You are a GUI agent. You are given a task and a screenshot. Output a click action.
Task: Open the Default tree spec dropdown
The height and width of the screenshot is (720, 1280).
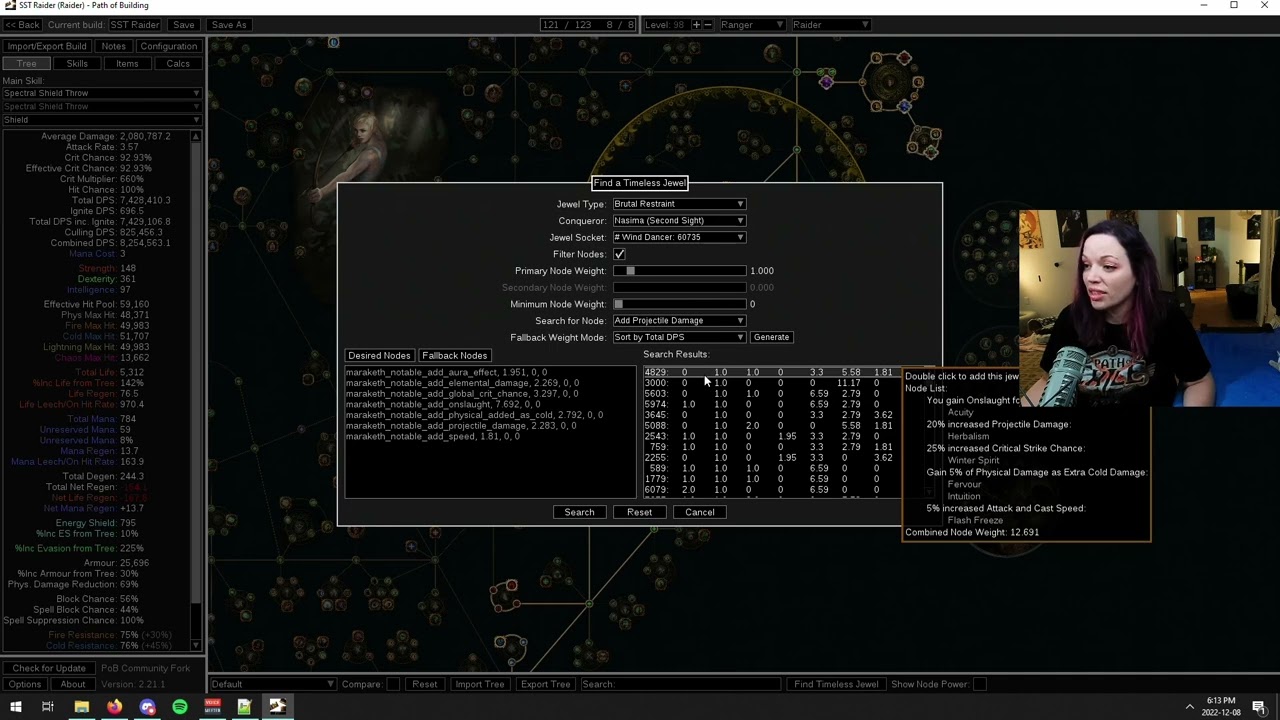(272, 684)
